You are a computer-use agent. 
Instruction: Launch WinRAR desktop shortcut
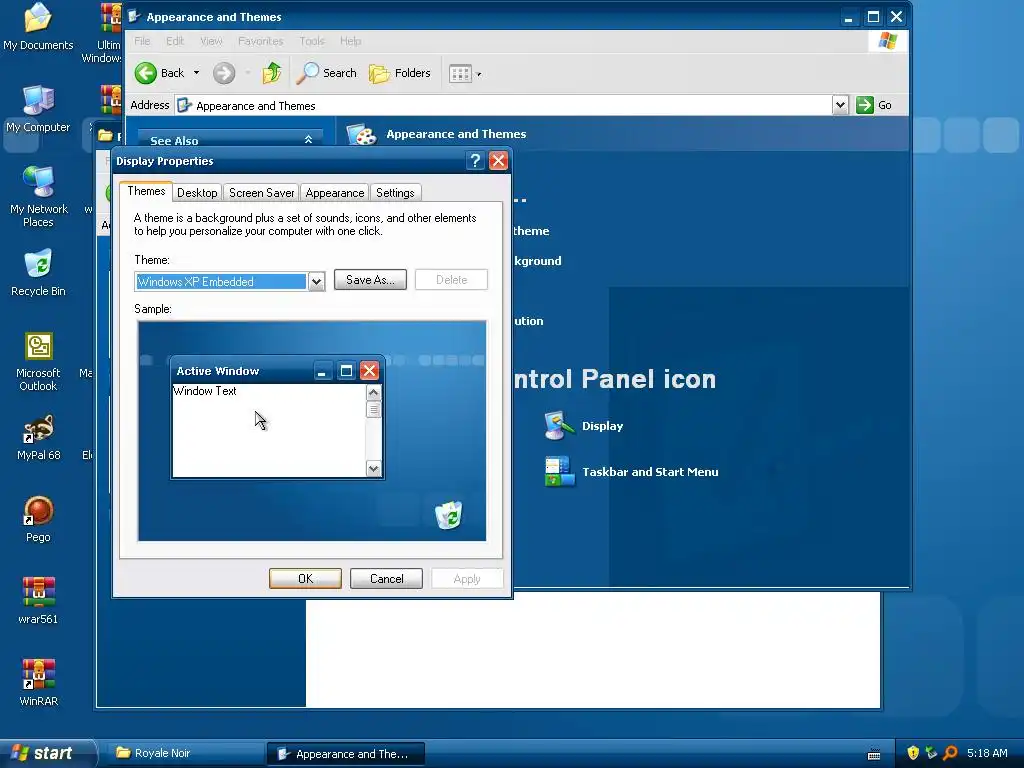coord(39,683)
